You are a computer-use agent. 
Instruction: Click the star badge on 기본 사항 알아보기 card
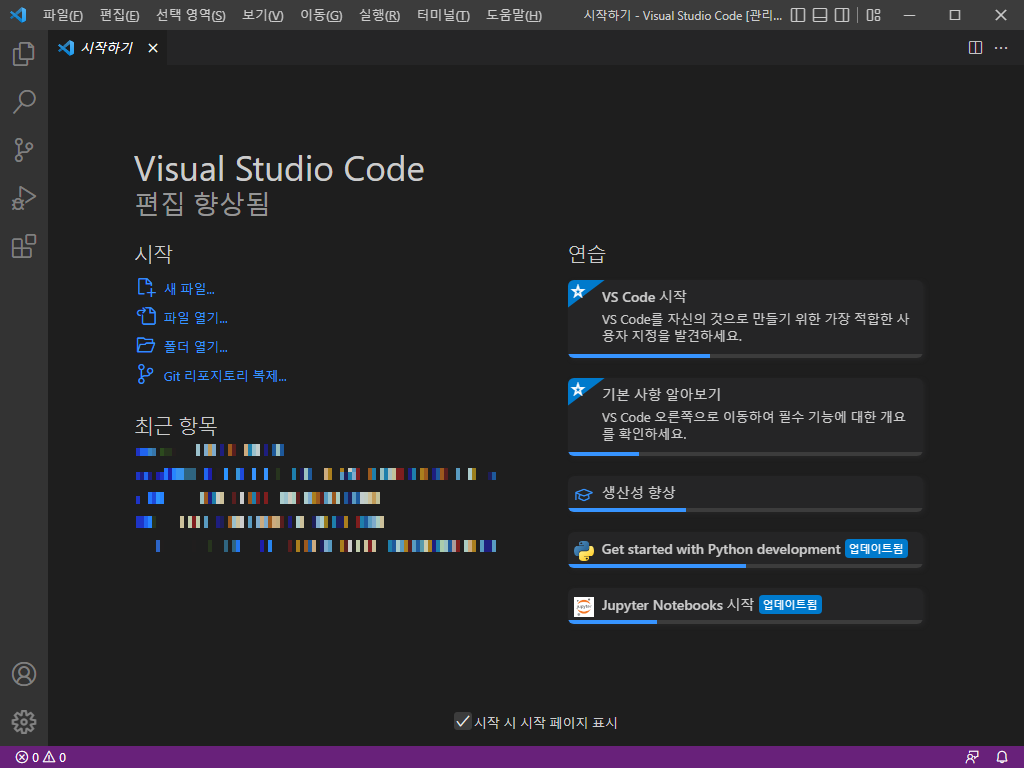[x=578, y=389]
